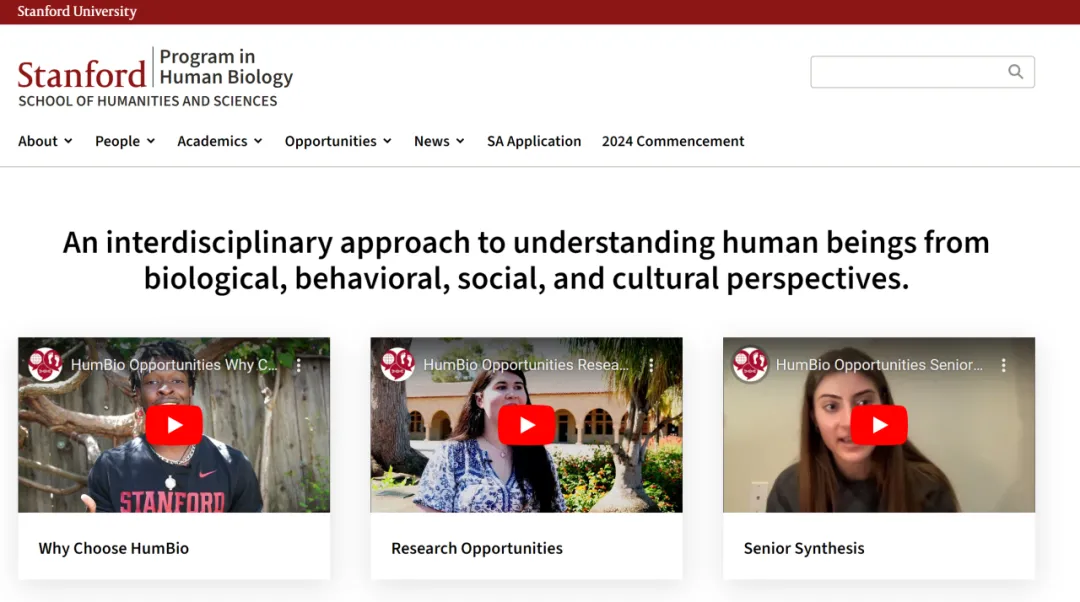Open 2024 Commencement menu item
Viewport: 1080px width, 602px height.
click(673, 141)
